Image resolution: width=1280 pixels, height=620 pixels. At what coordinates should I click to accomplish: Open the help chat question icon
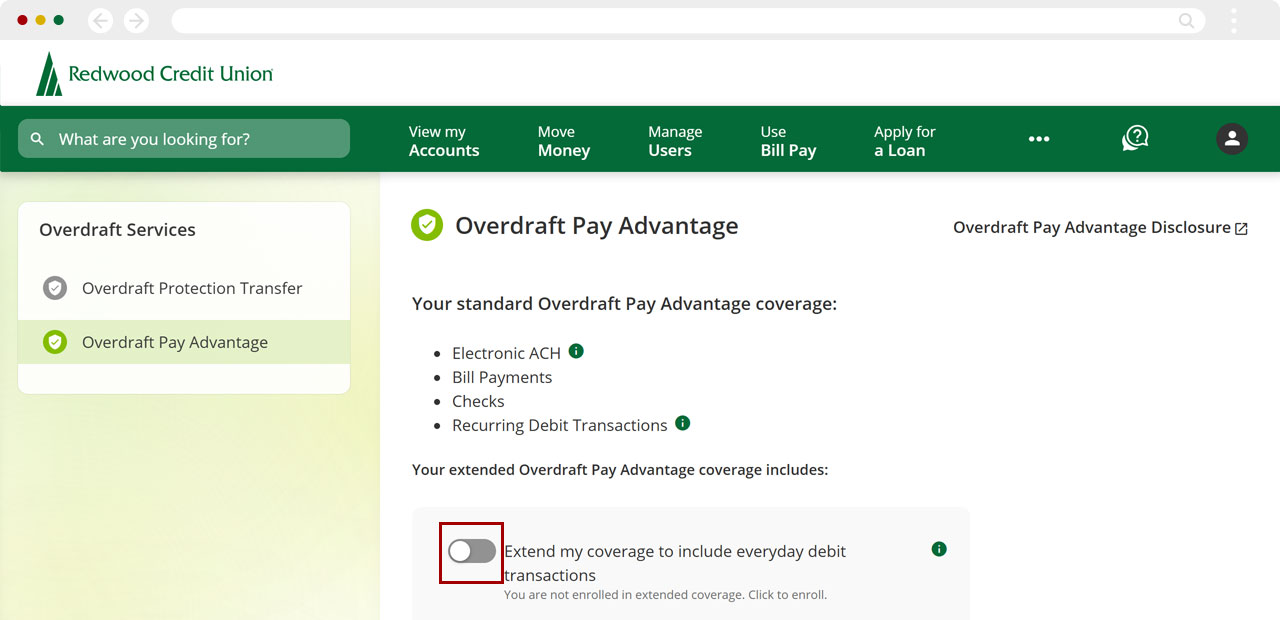point(1135,139)
